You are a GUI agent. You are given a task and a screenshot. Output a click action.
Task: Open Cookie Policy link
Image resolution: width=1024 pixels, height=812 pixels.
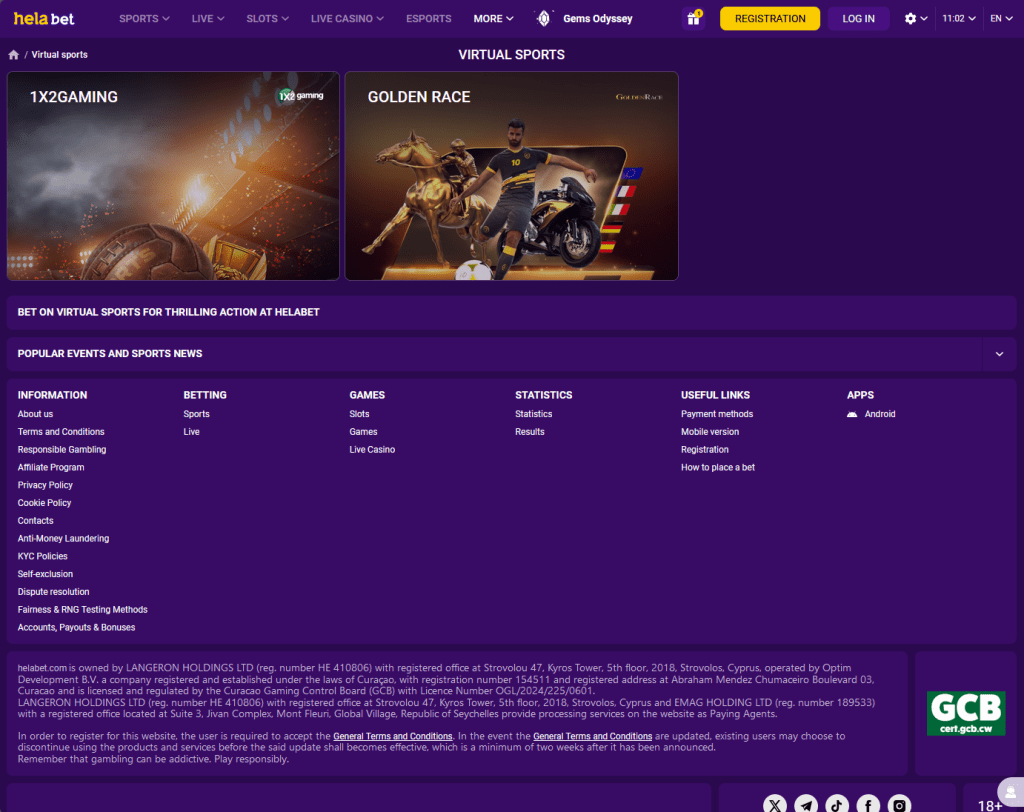click(44, 503)
